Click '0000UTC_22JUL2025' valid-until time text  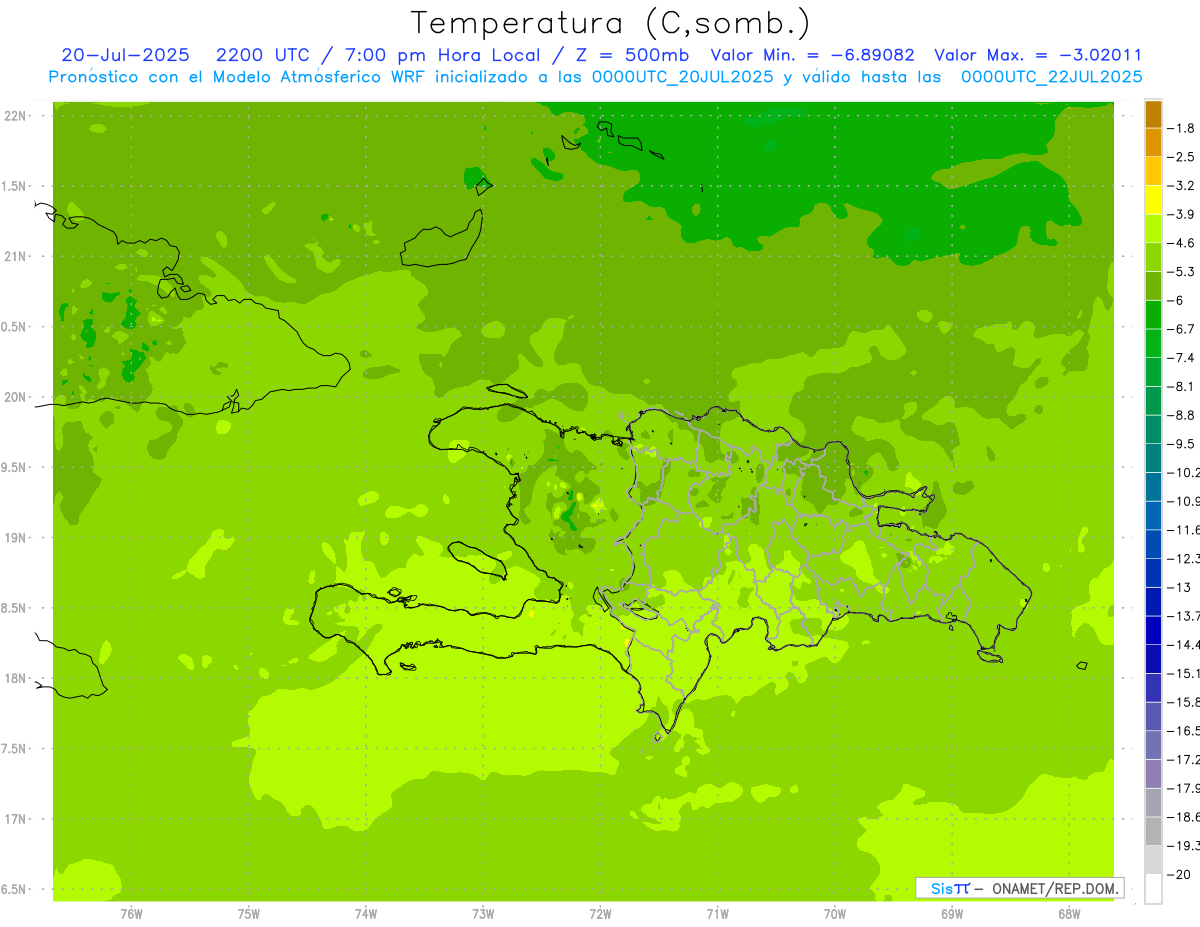tap(1051, 77)
